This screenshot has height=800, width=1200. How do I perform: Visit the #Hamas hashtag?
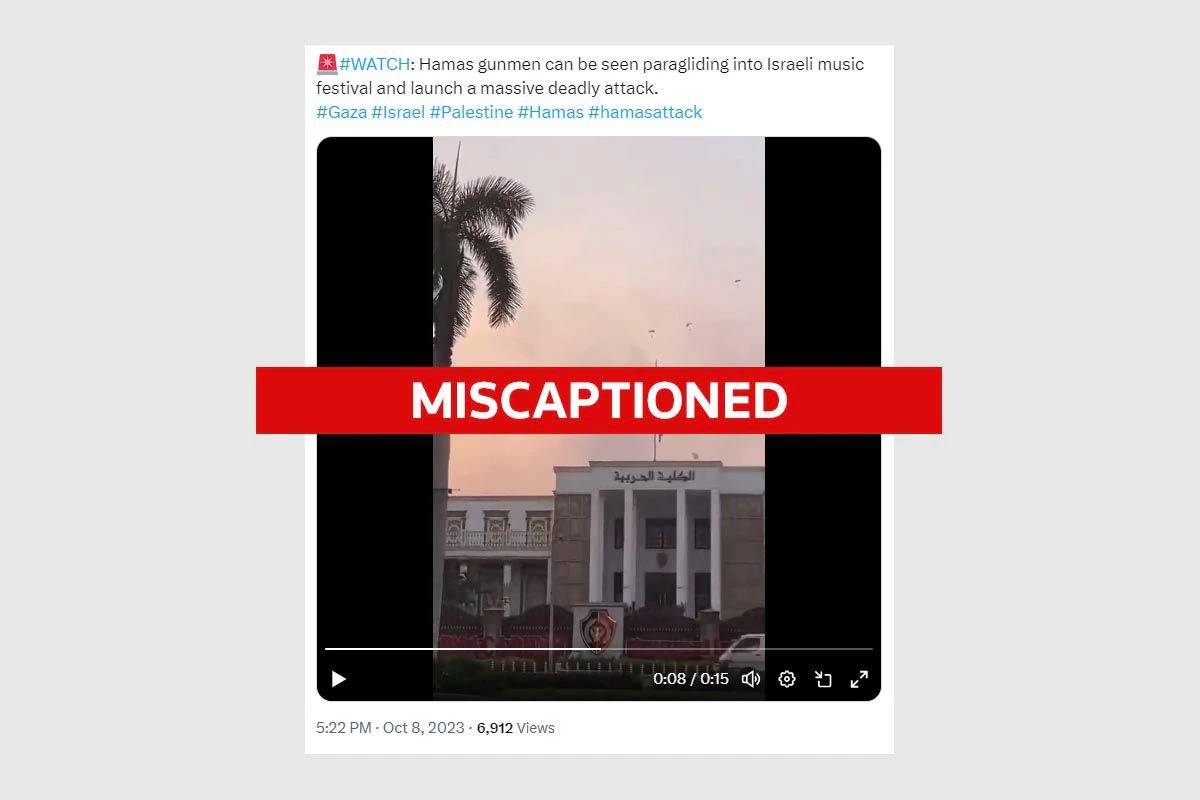(550, 112)
